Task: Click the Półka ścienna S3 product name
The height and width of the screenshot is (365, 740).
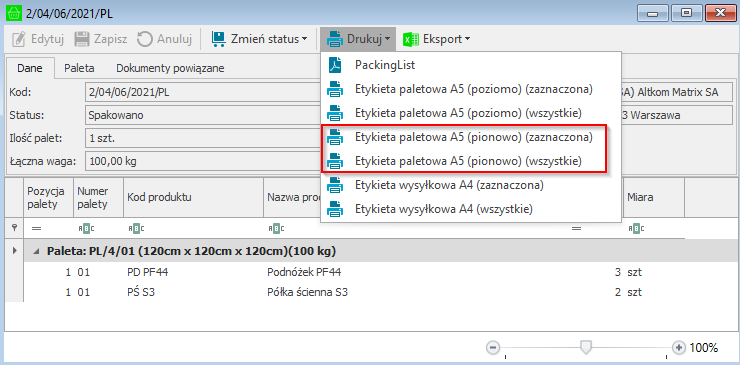Action: [307, 292]
